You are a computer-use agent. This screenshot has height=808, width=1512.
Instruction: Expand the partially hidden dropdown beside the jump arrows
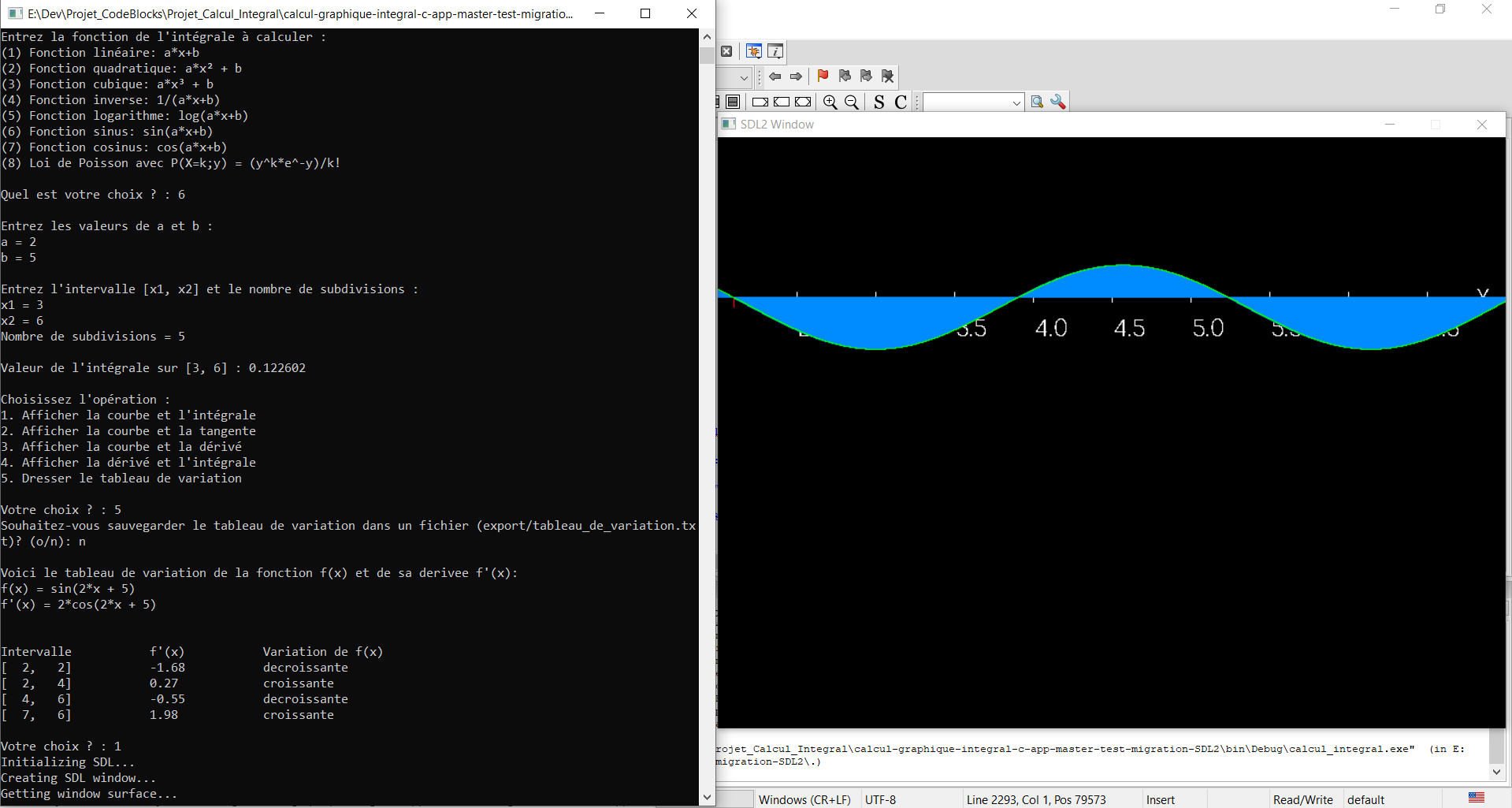(743, 77)
